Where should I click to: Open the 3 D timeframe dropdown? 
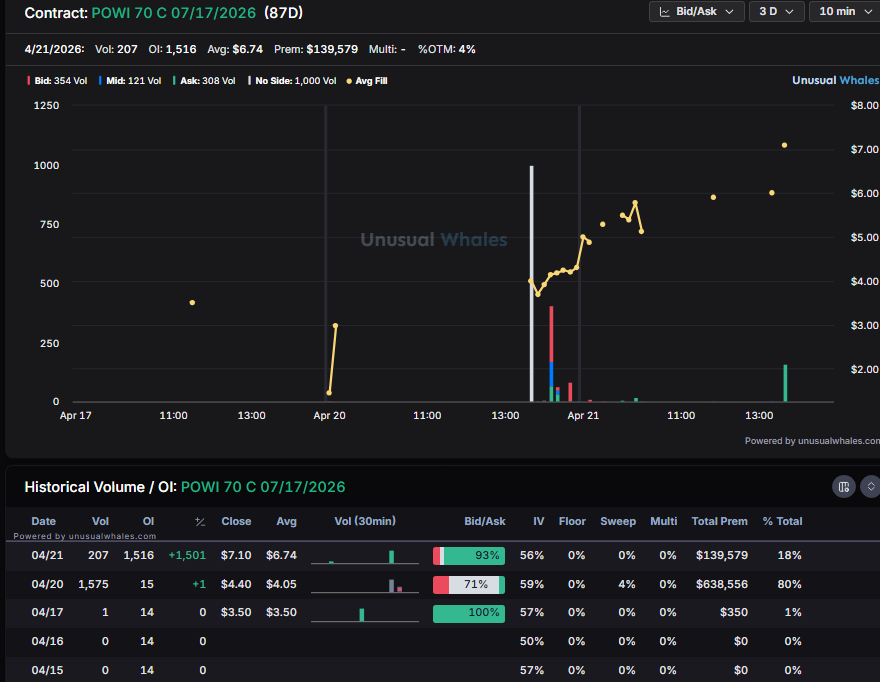pos(777,11)
